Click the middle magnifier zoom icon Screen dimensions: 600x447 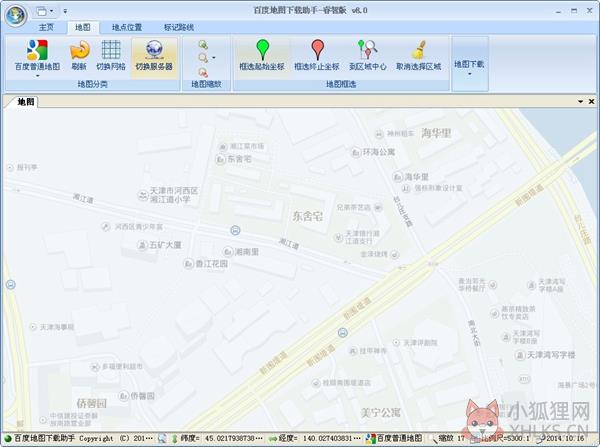coord(203,58)
